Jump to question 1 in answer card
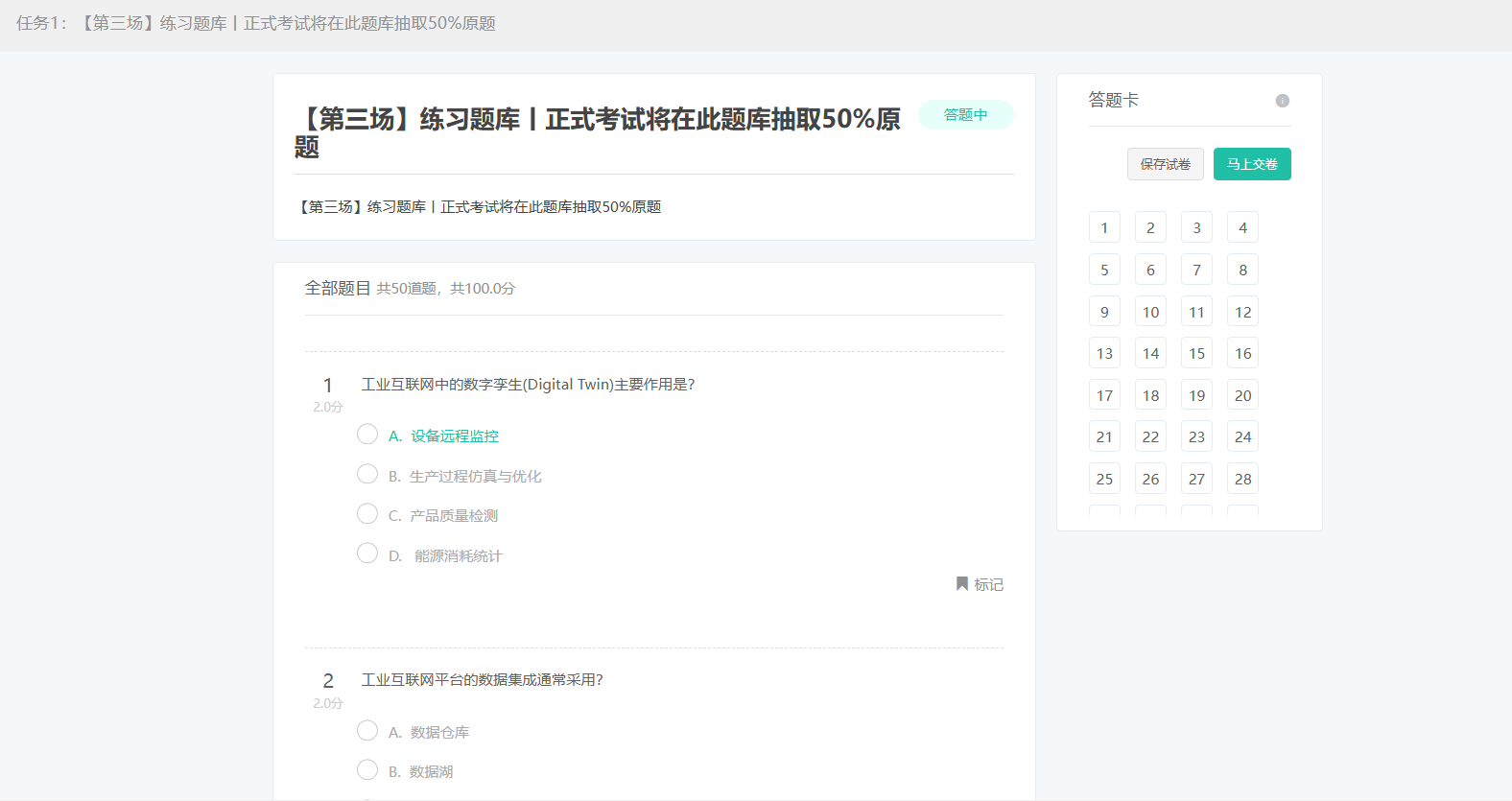This screenshot has height=801, width=1512. pyautogui.click(x=1104, y=227)
